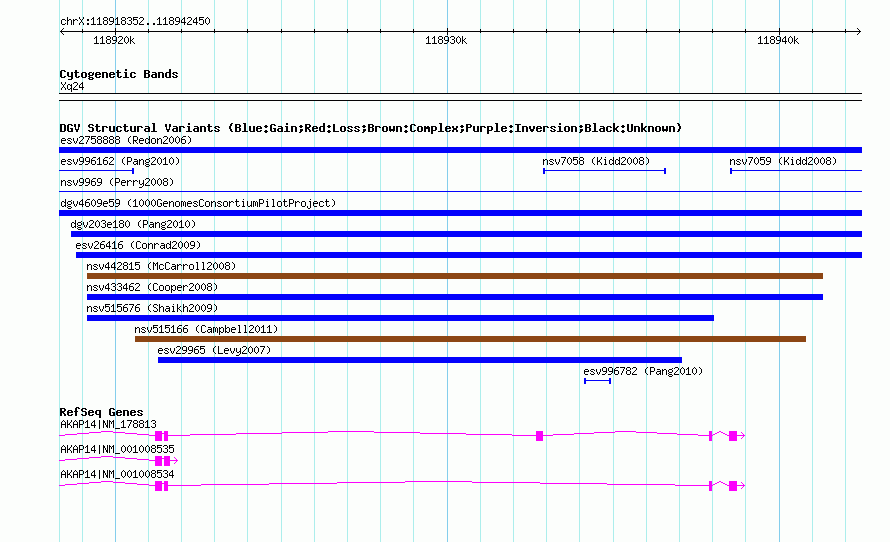This screenshot has height=542, width=890.
Task: Select esv26416 (Conrad2009) label
Action: coord(138,245)
